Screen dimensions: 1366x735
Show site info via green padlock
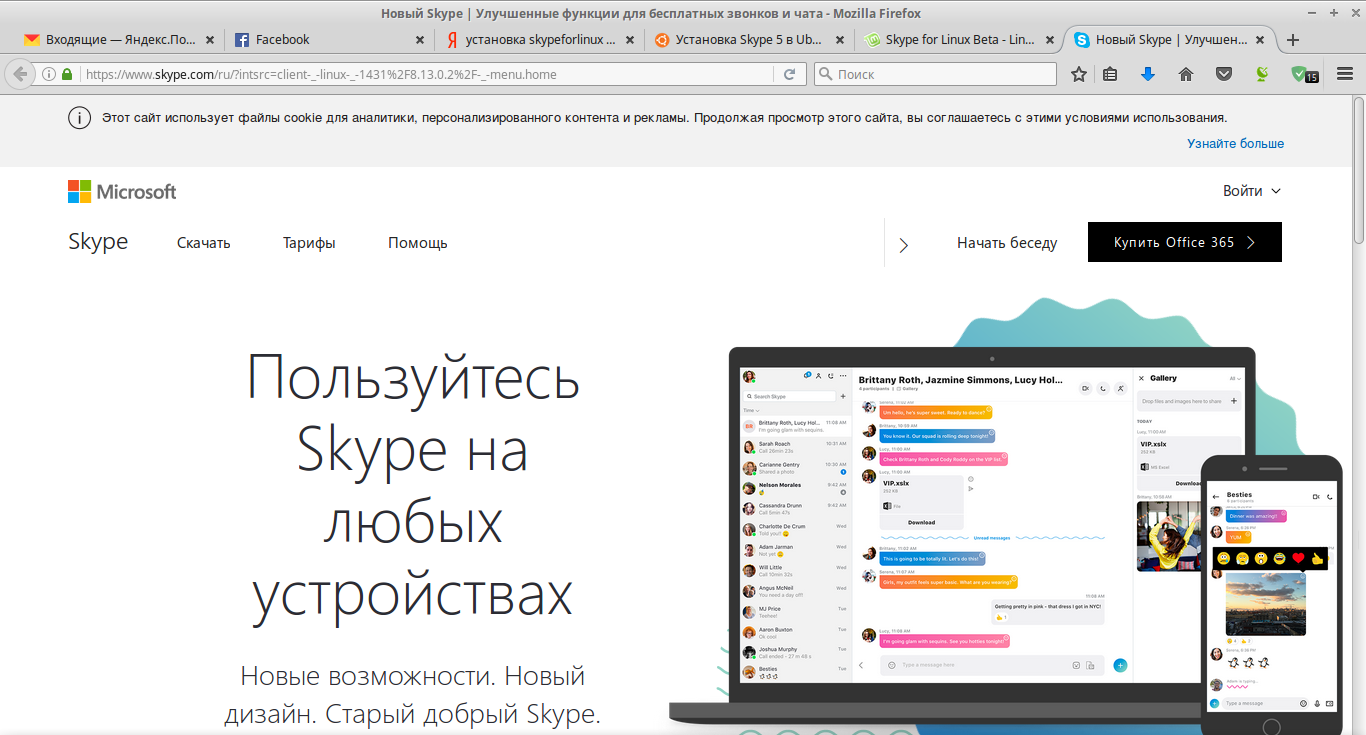pos(67,74)
